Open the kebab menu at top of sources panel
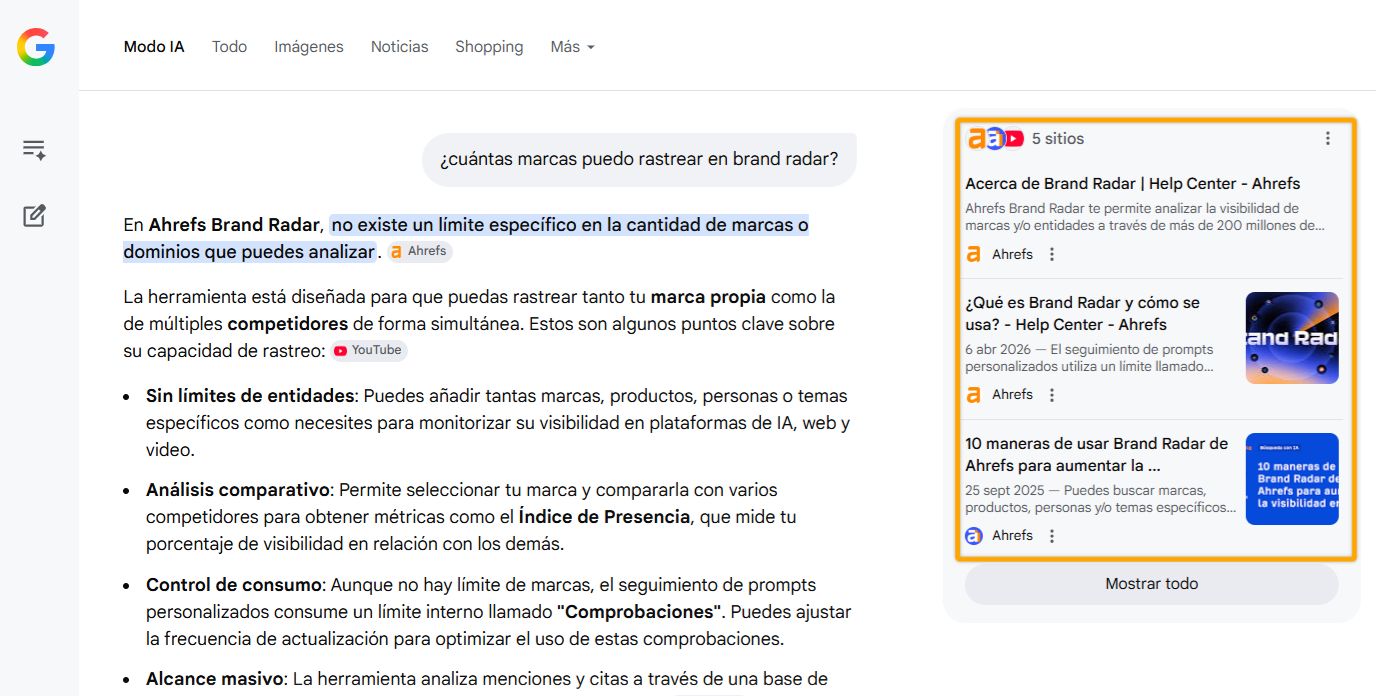The image size is (1376, 696). 1328,139
